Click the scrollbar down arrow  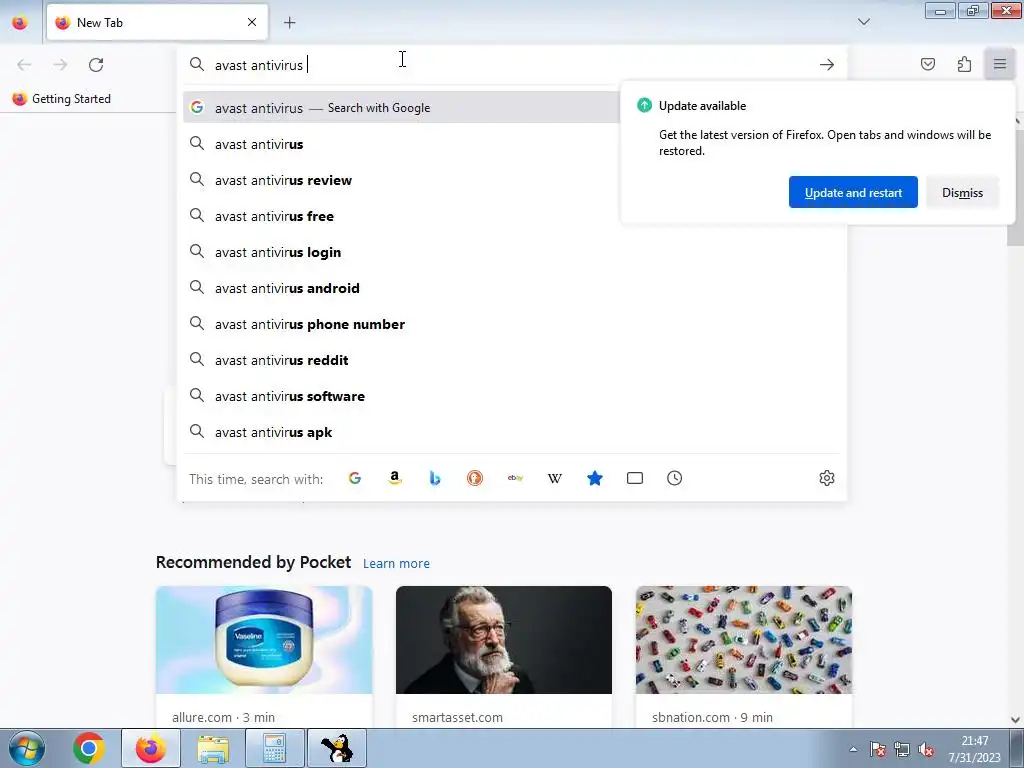[x=1015, y=720]
